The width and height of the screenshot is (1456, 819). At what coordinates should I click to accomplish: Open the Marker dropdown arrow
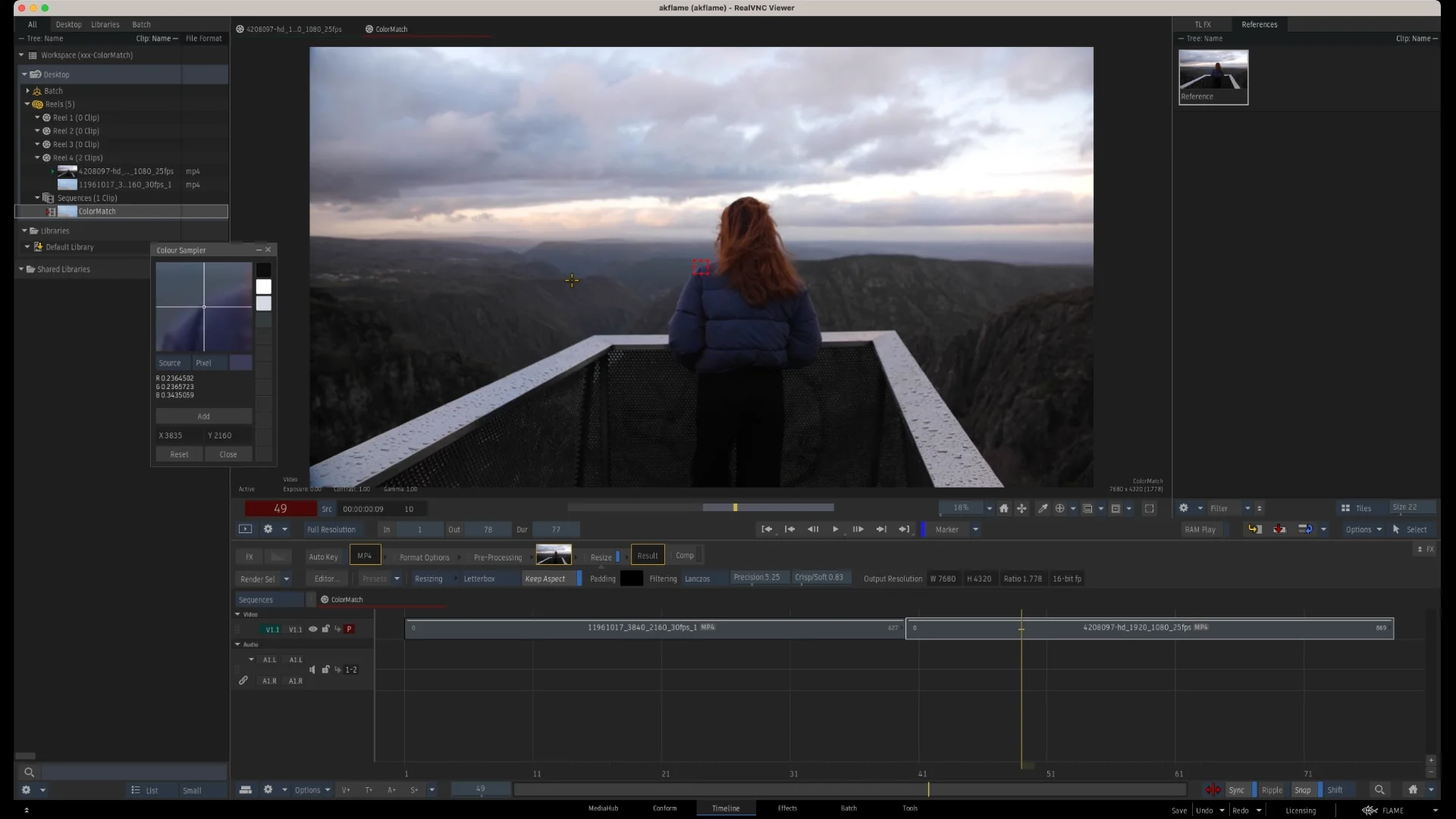coord(975,530)
